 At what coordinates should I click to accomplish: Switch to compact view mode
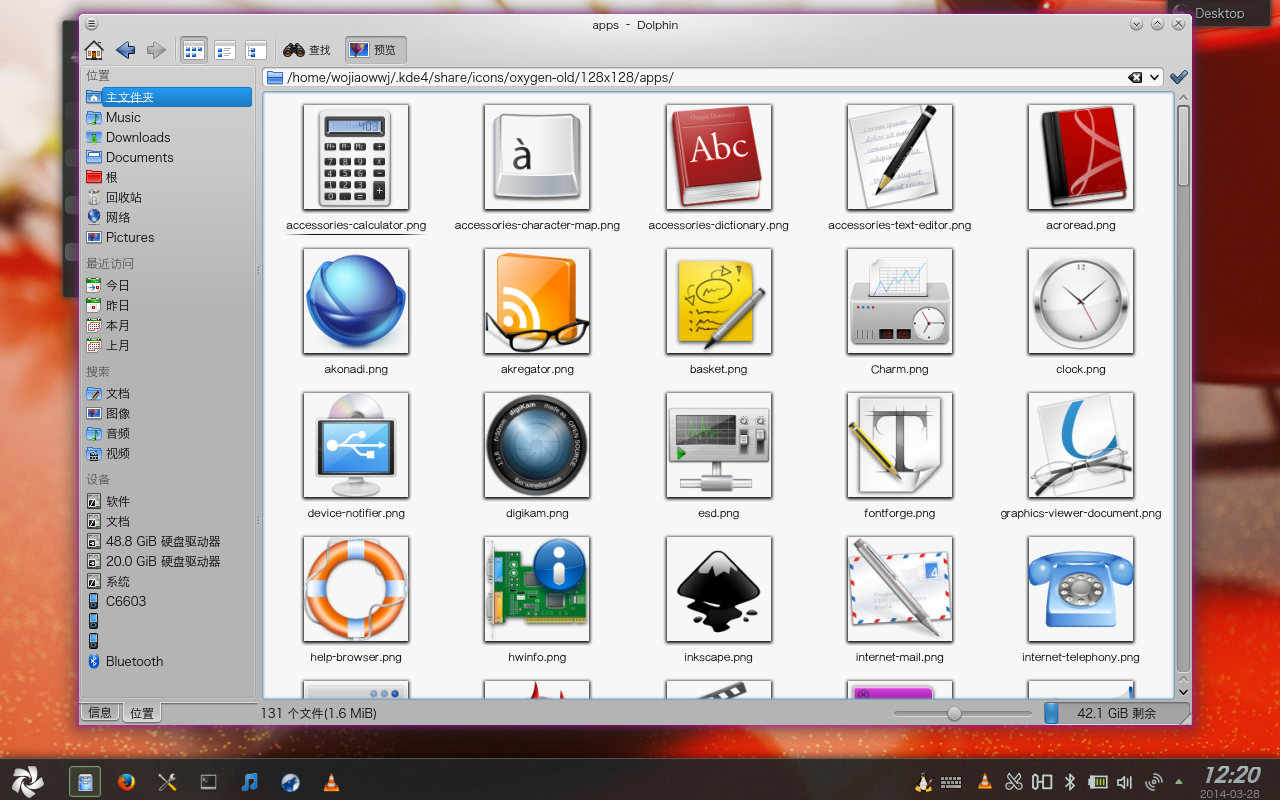pyautogui.click(x=225, y=50)
